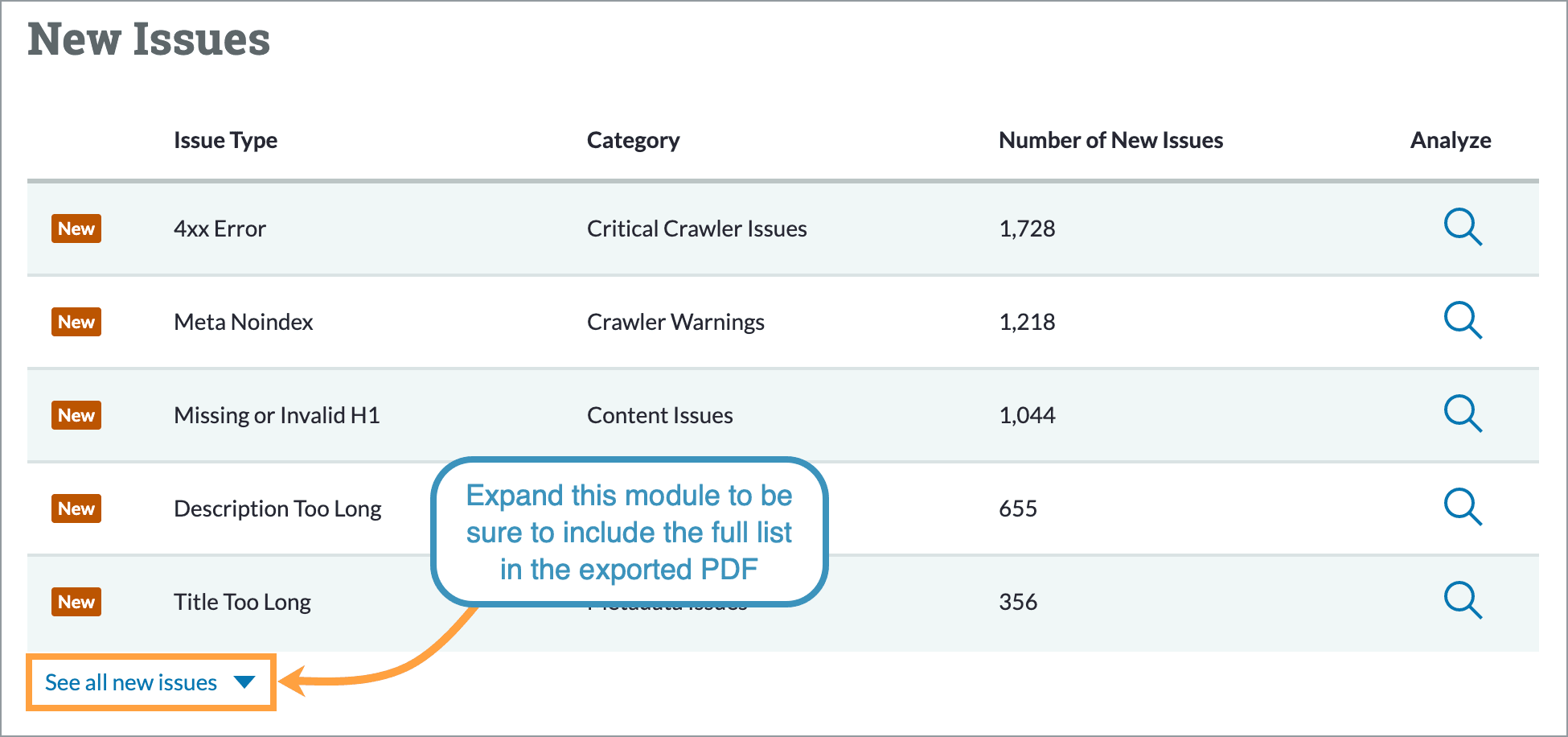
Task: Click the magnifier for Missing or Invalid H1
Action: point(1463,414)
